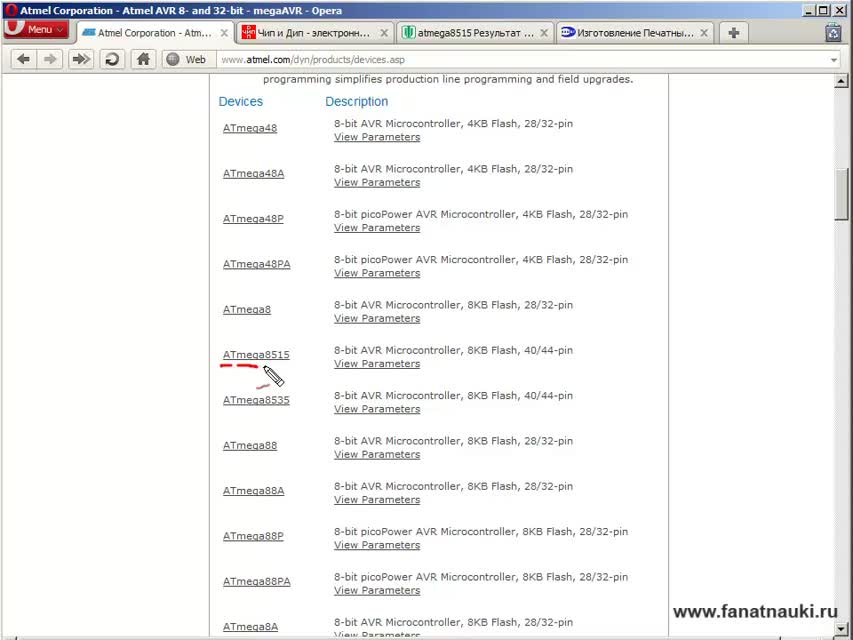Close the atmega8515 Результат tab
853x640 pixels.
tap(544, 33)
